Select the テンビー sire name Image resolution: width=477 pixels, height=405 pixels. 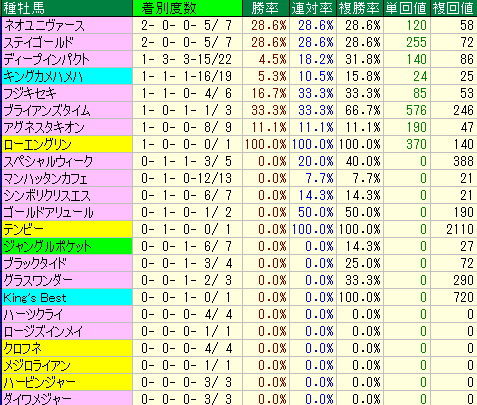23,230
